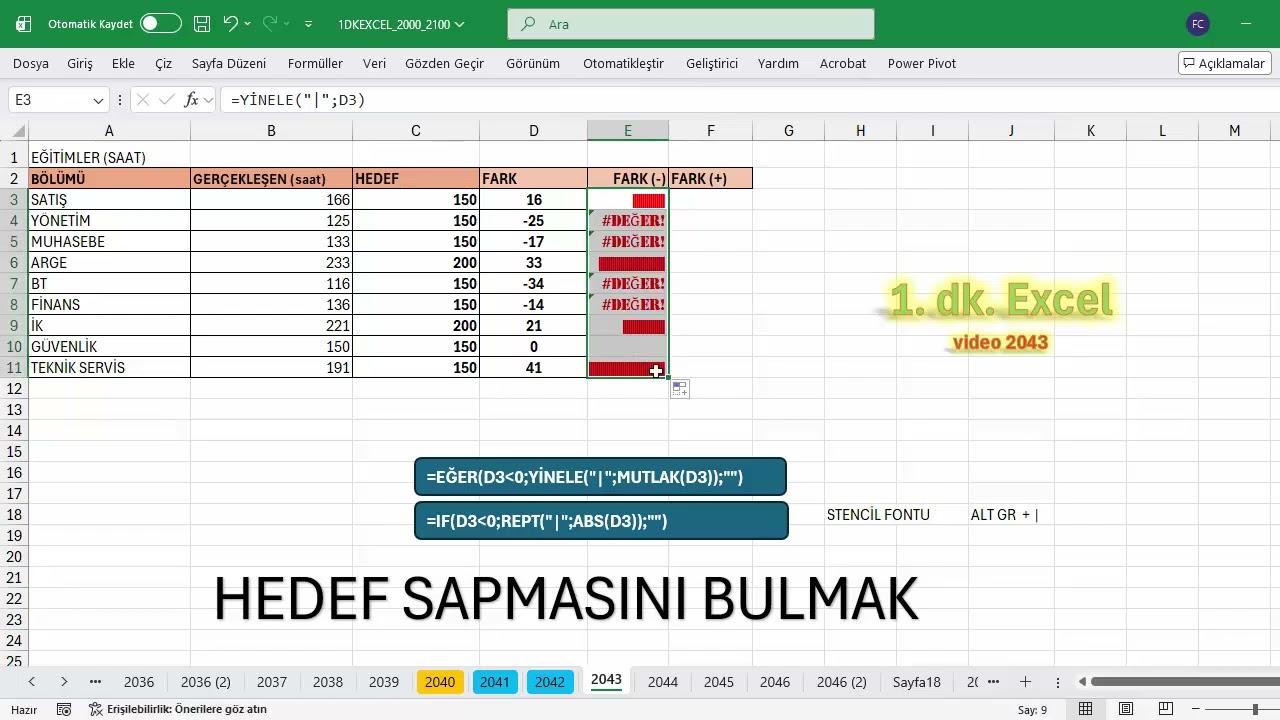Screen dimensions: 1280x720
Task: Open the Otomatikleştir tab
Action: click(x=623, y=63)
